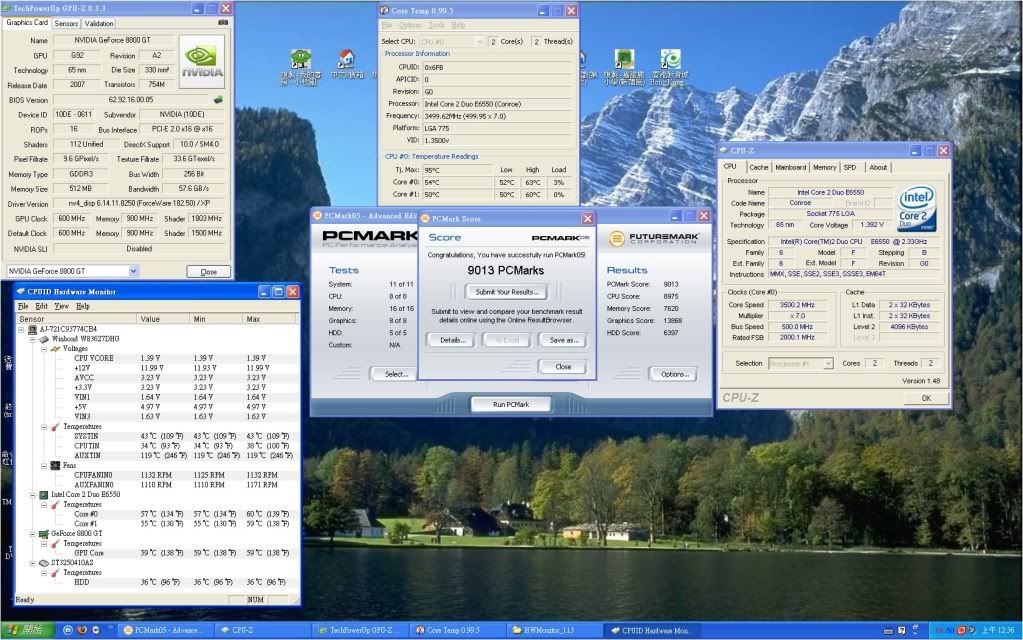Open the Tools menu in Core Temp
Screen dimensions: 1023x640
pos(436,25)
